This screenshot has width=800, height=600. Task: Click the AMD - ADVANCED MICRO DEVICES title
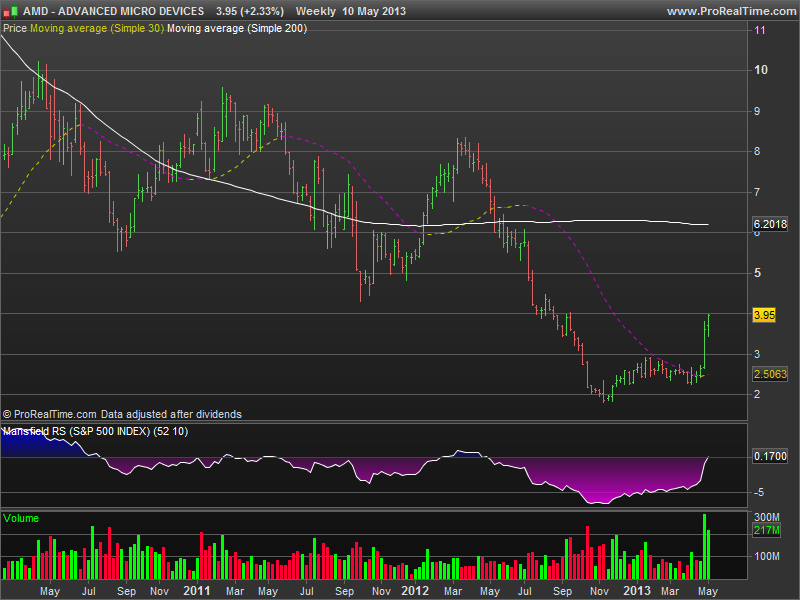(x=113, y=11)
